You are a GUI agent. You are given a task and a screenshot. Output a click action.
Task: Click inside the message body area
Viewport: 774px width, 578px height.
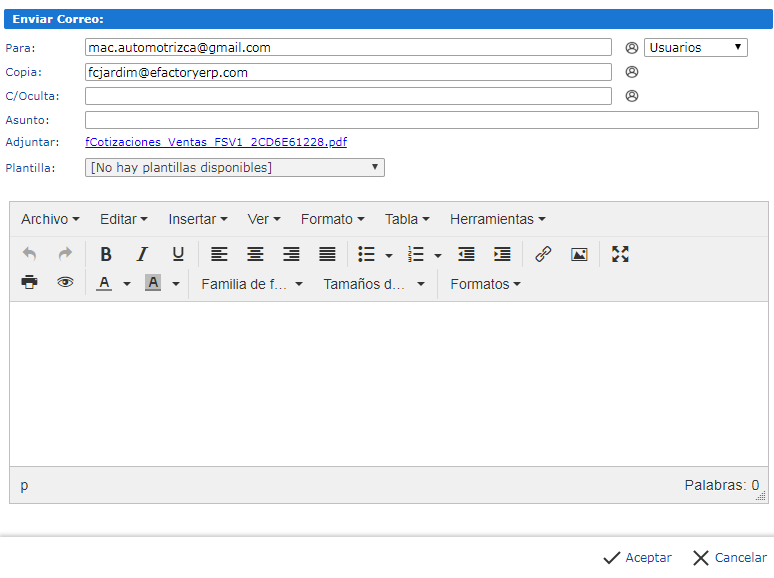[389, 384]
